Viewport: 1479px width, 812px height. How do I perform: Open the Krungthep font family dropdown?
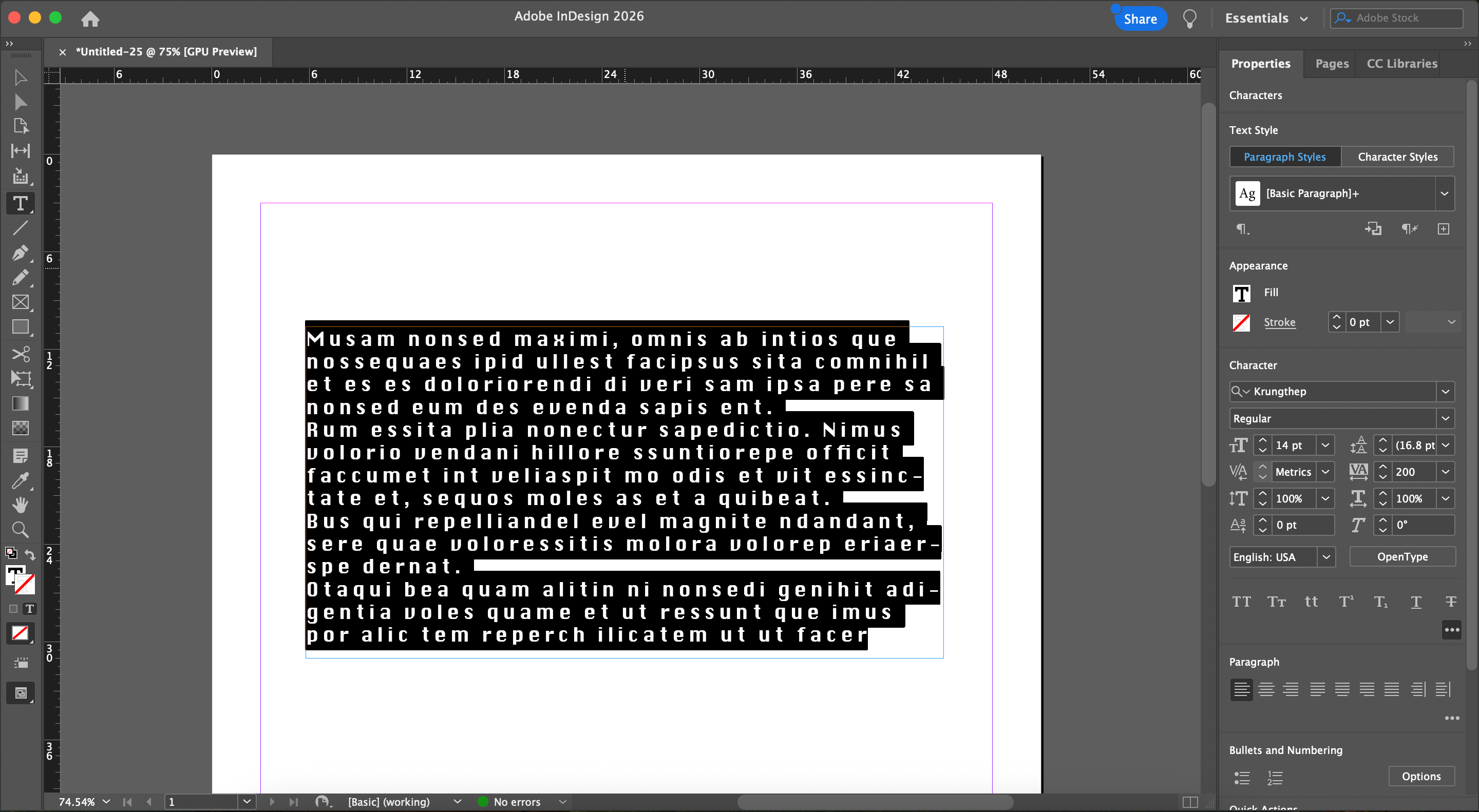[x=1445, y=391]
